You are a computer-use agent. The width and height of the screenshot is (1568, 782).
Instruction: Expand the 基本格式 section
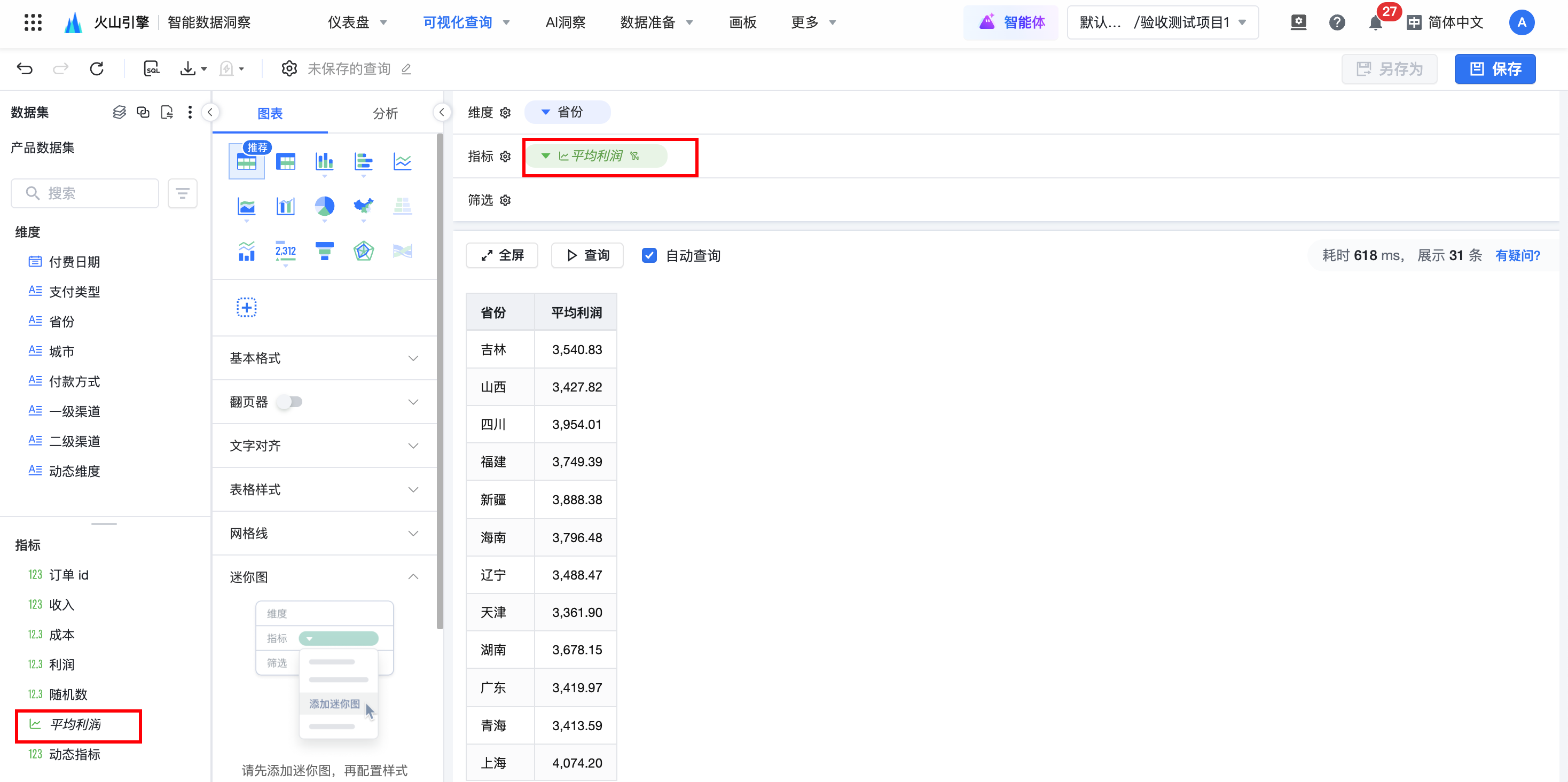click(x=324, y=358)
